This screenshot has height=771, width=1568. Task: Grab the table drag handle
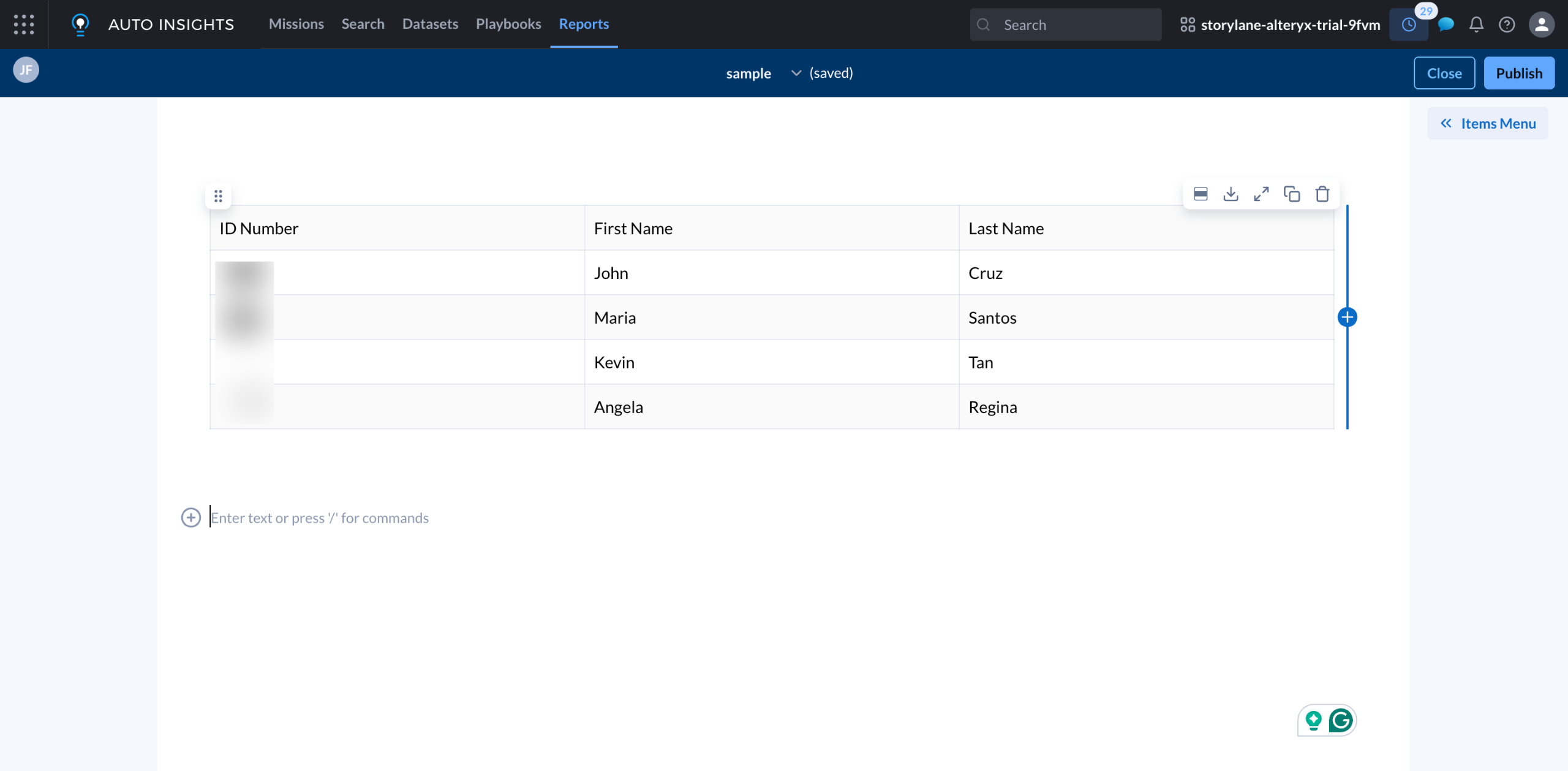[x=218, y=196]
